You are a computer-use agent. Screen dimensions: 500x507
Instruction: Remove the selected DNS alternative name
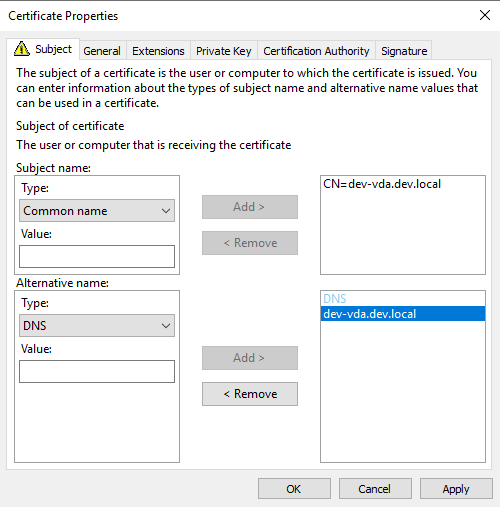(250, 394)
